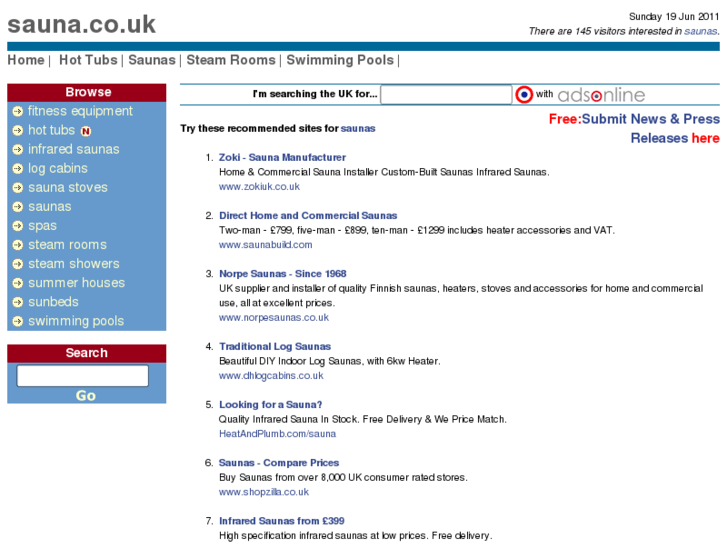Viewport: 727px width, 545px height.
Task: Click the Browse panel header
Action: pos(87,92)
